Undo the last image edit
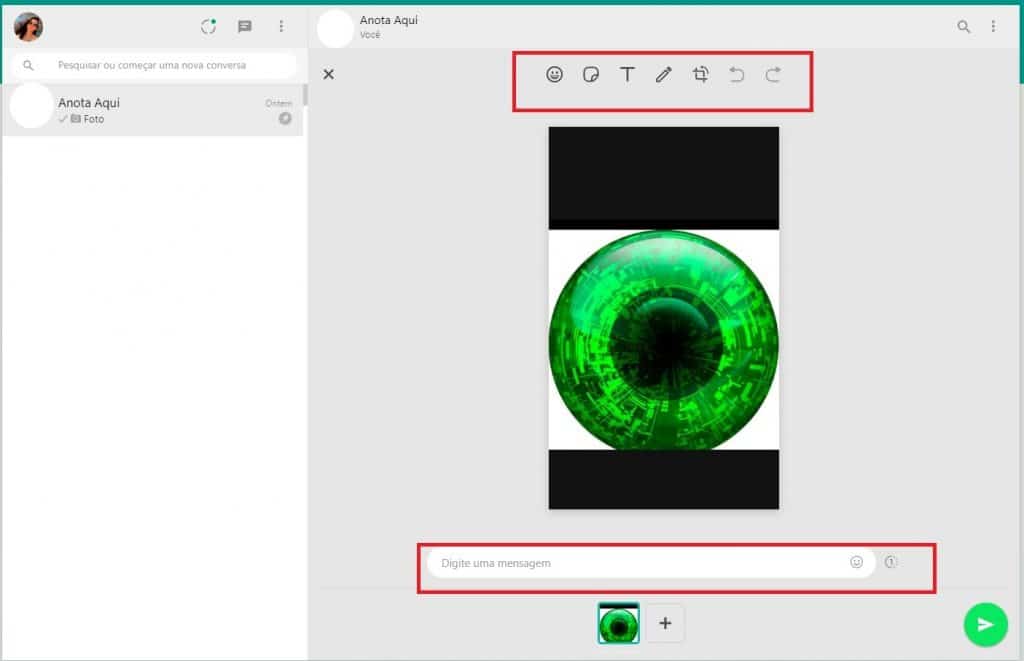1024x661 pixels. [x=737, y=74]
